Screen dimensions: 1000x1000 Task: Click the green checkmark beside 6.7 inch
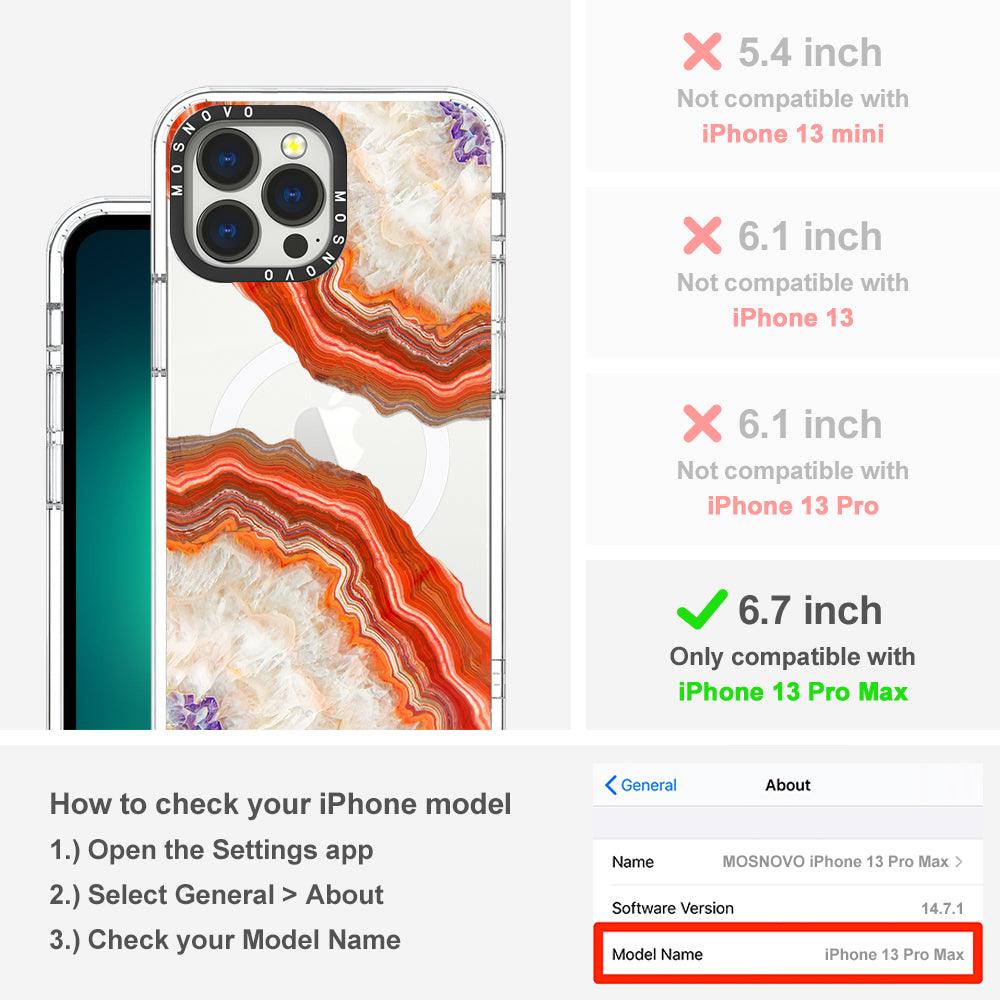pyautogui.click(x=702, y=609)
